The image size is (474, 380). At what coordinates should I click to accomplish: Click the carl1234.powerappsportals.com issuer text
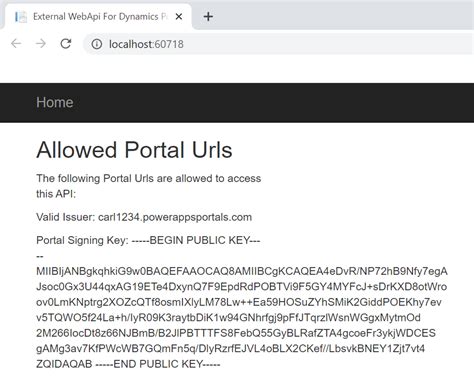175,217
